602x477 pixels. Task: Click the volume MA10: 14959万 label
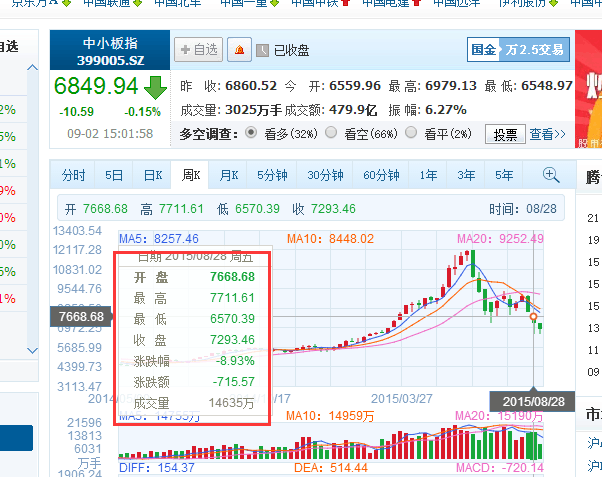click(330, 416)
